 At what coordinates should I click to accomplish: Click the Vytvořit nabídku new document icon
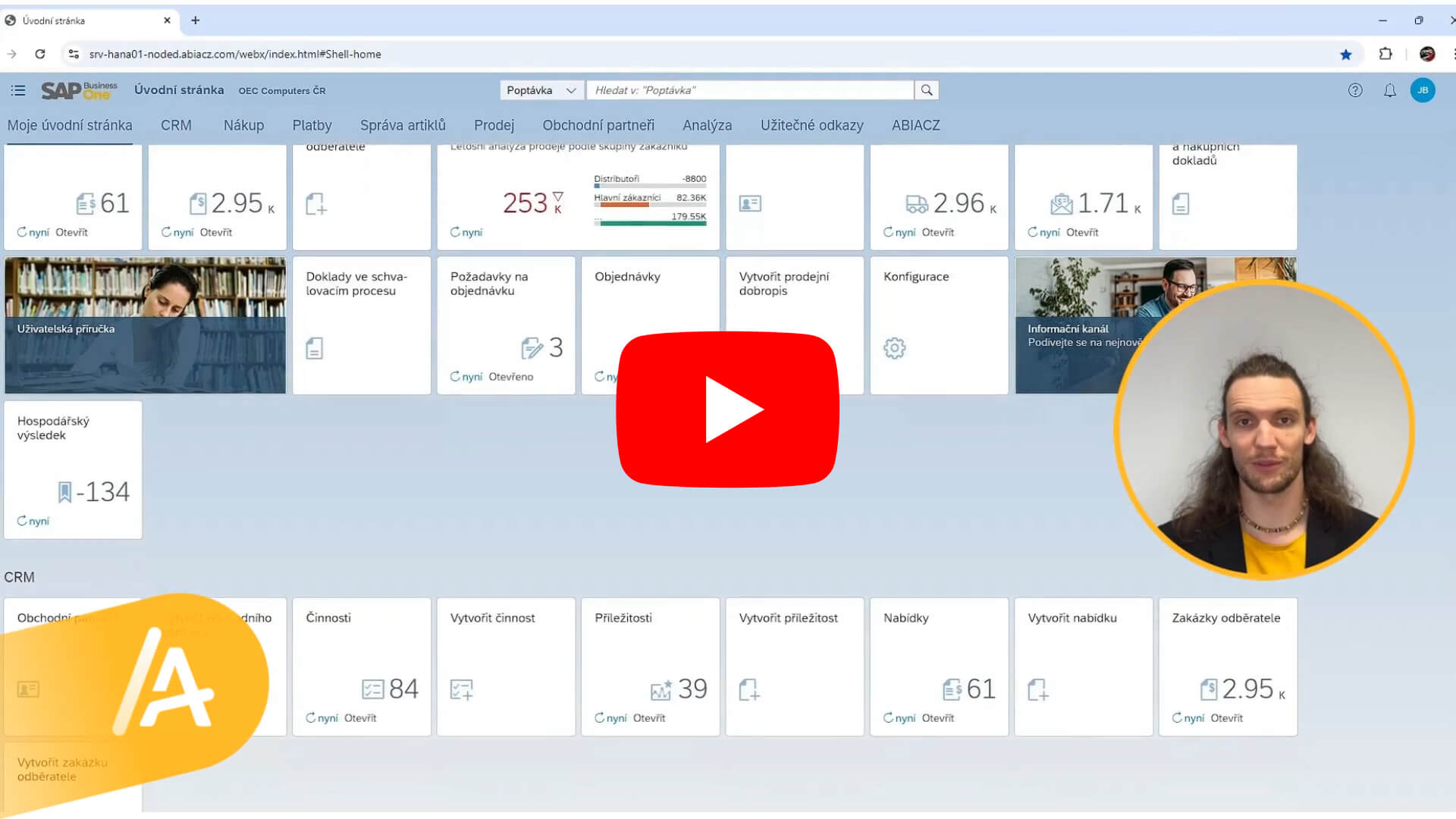[1038, 689]
